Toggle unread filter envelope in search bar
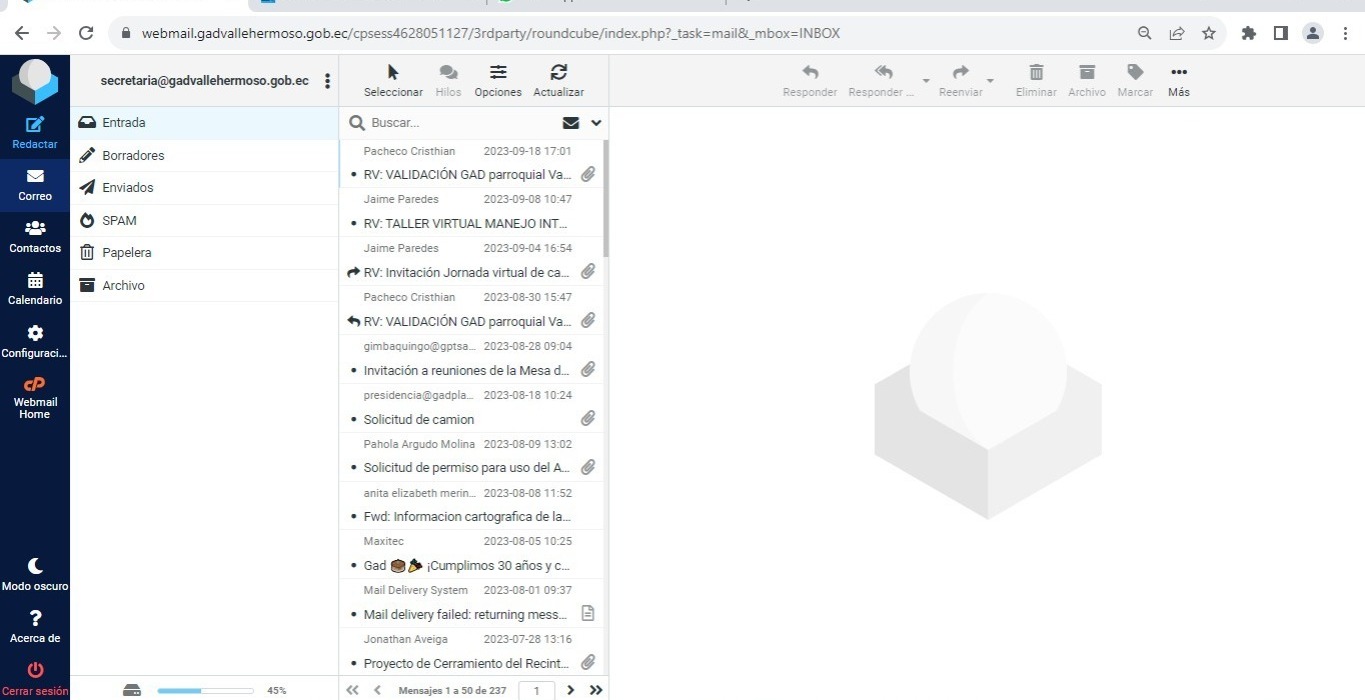This screenshot has width=1365, height=700. (571, 123)
